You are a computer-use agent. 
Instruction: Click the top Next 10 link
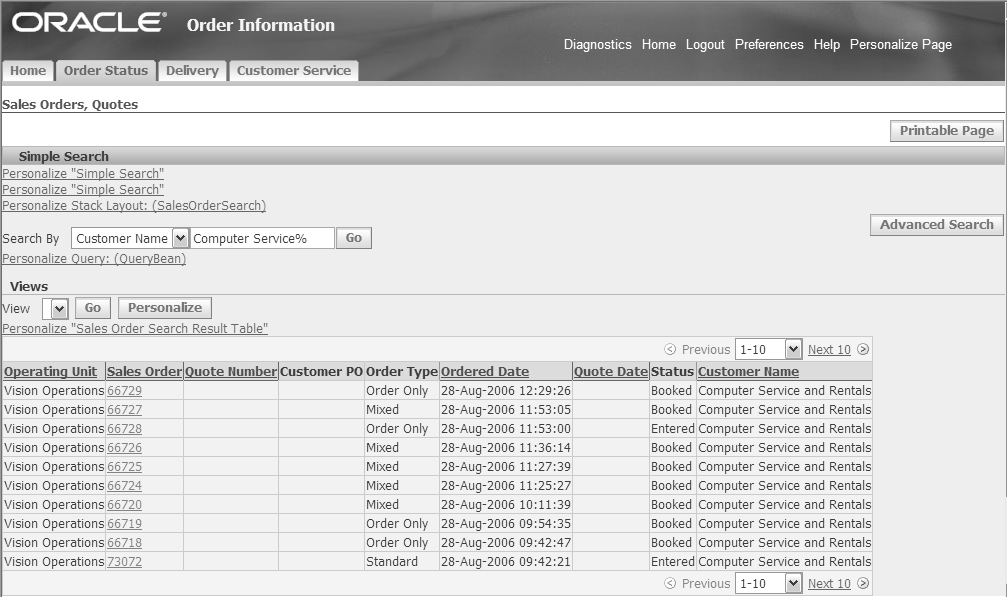click(x=829, y=349)
